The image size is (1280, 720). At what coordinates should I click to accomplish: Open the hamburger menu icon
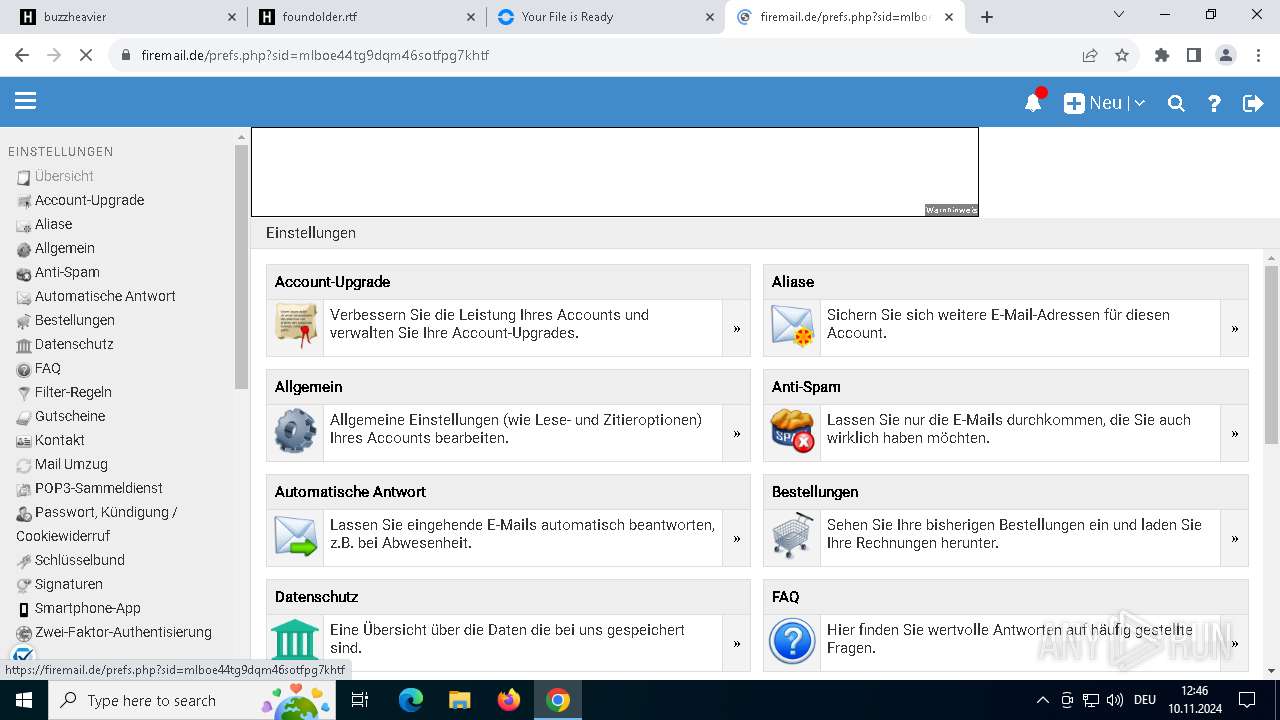click(x=25, y=101)
